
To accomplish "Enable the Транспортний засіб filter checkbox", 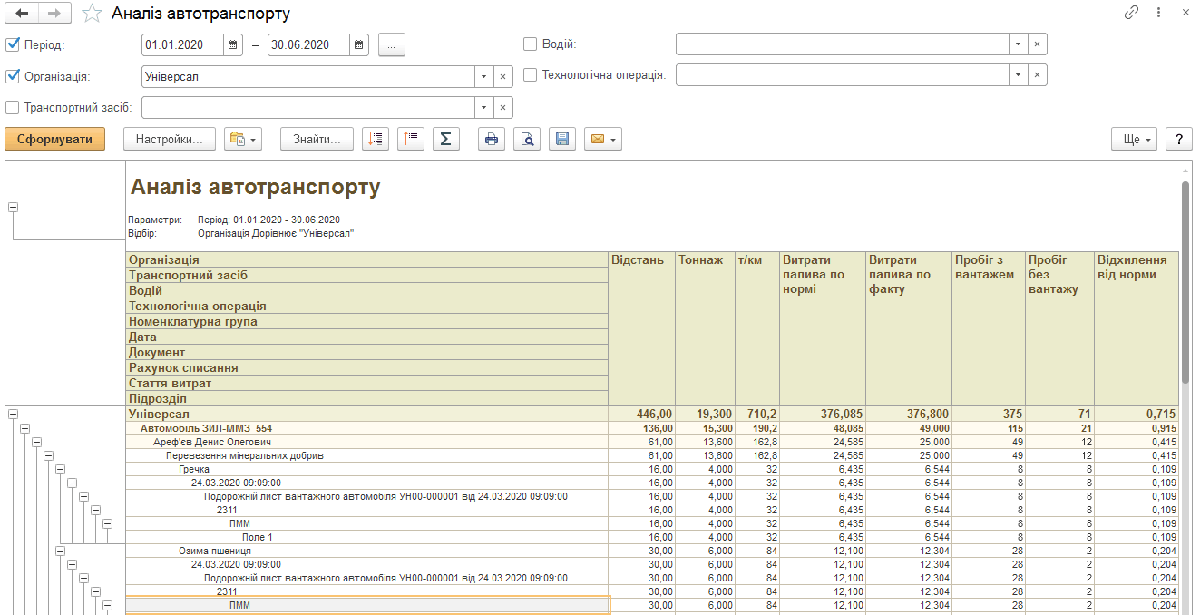I will 13,108.
